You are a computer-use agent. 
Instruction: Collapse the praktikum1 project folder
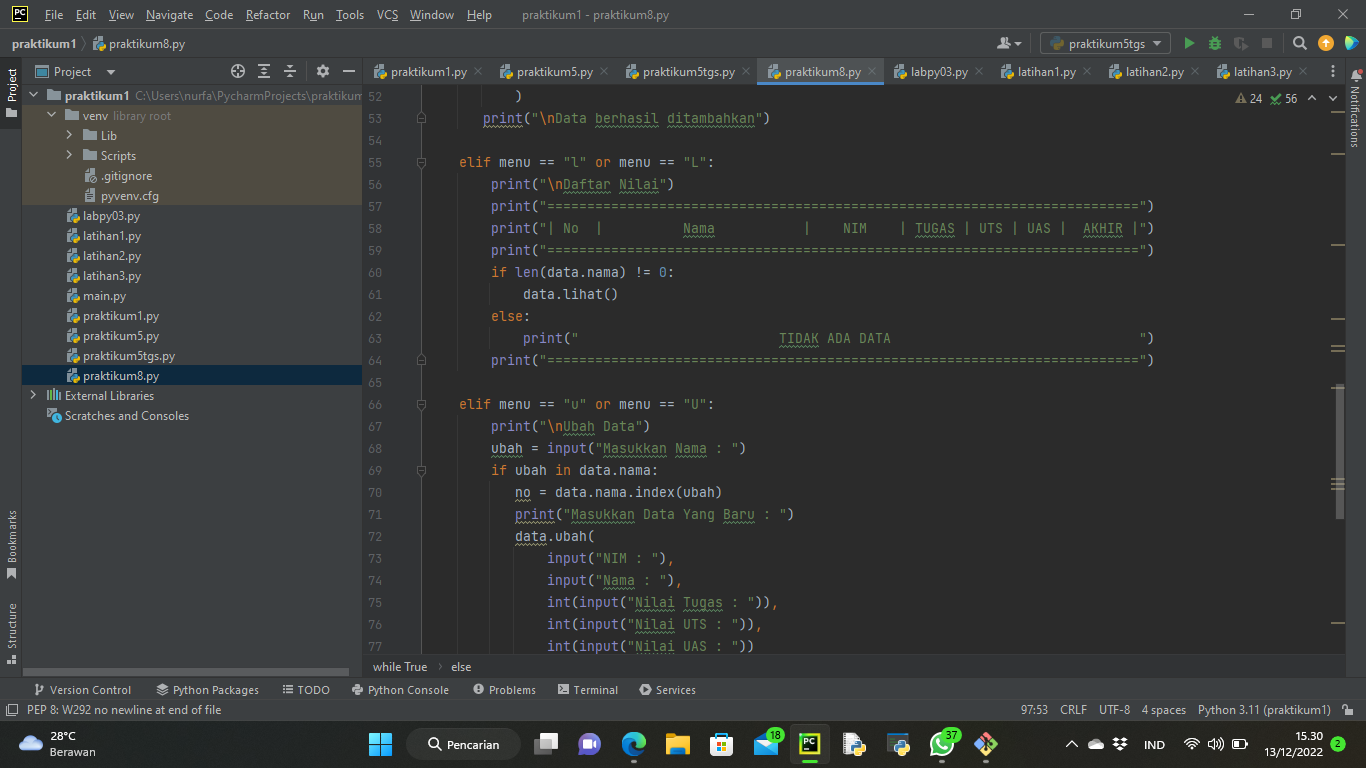(33, 95)
